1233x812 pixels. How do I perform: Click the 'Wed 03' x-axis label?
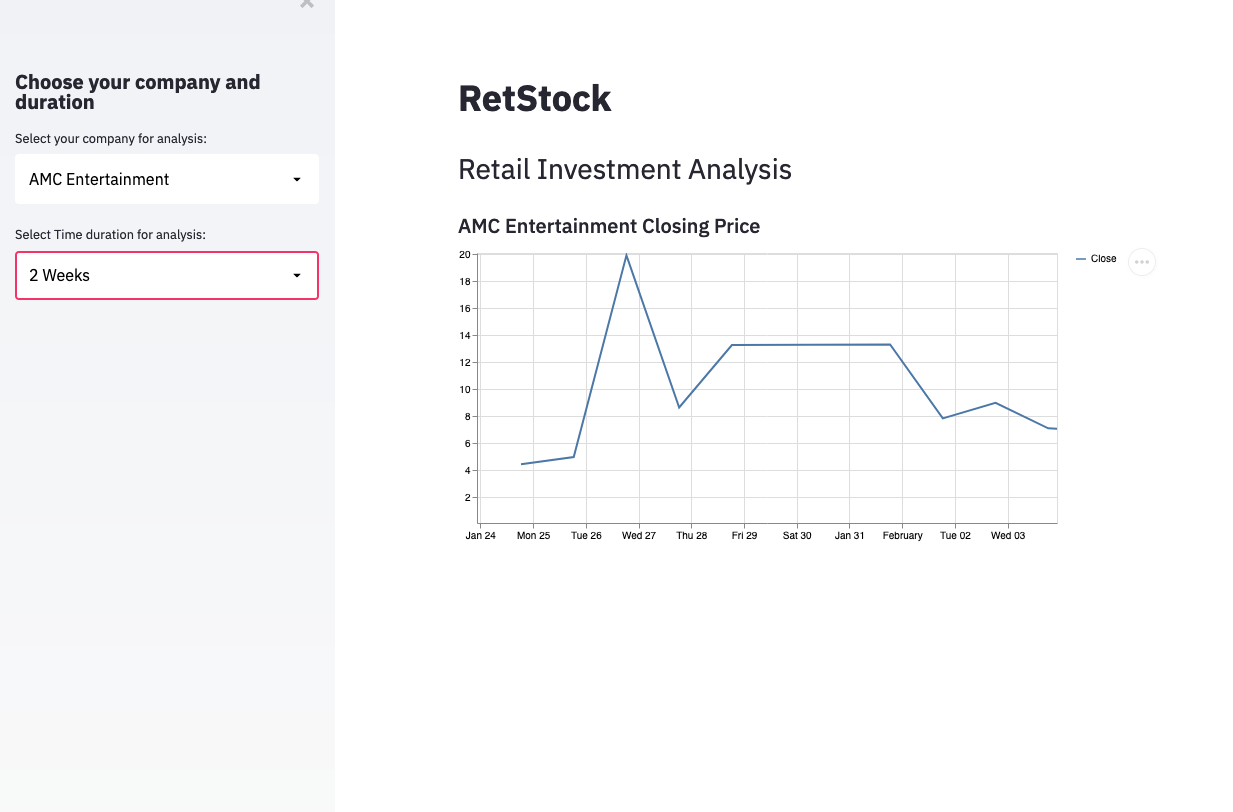[1008, 536]
